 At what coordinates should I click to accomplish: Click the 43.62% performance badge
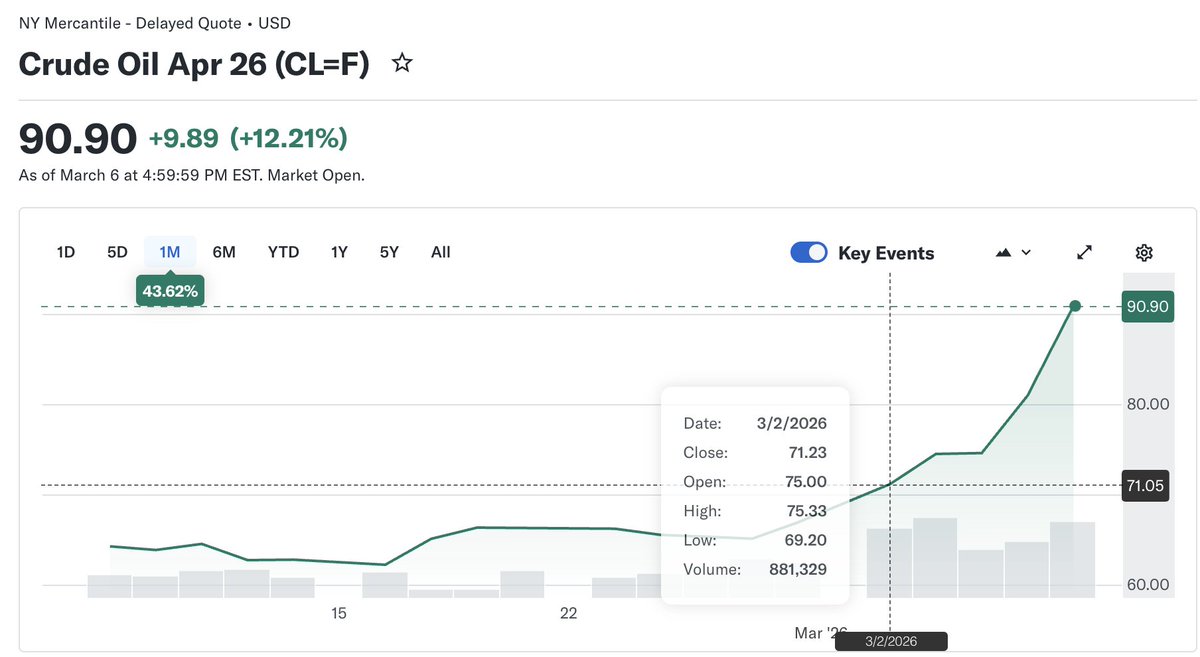click(x=170, y=291)
